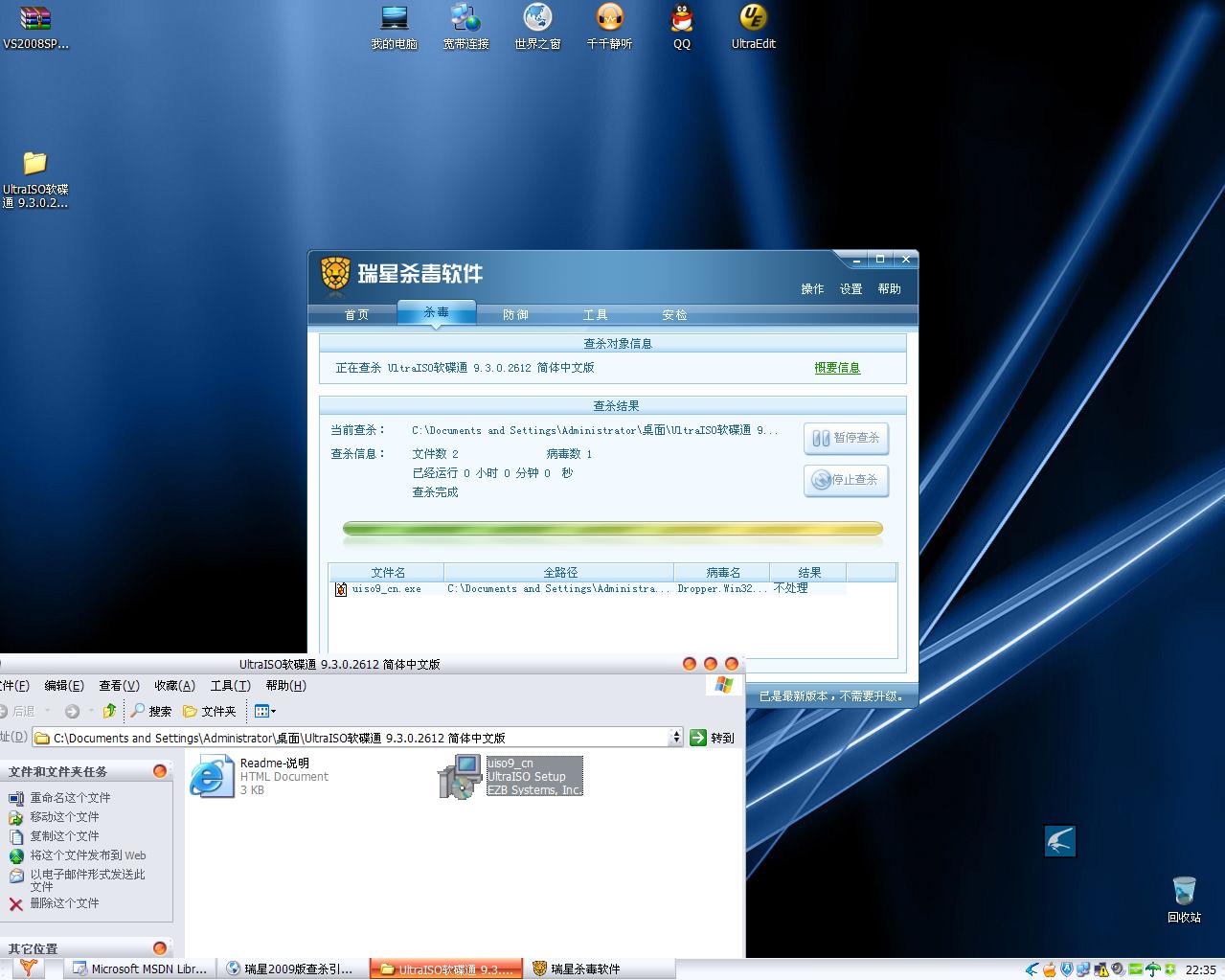Click the green umbrella tray icon
The image size is (1225, 980).
(x=1153, y=969)
